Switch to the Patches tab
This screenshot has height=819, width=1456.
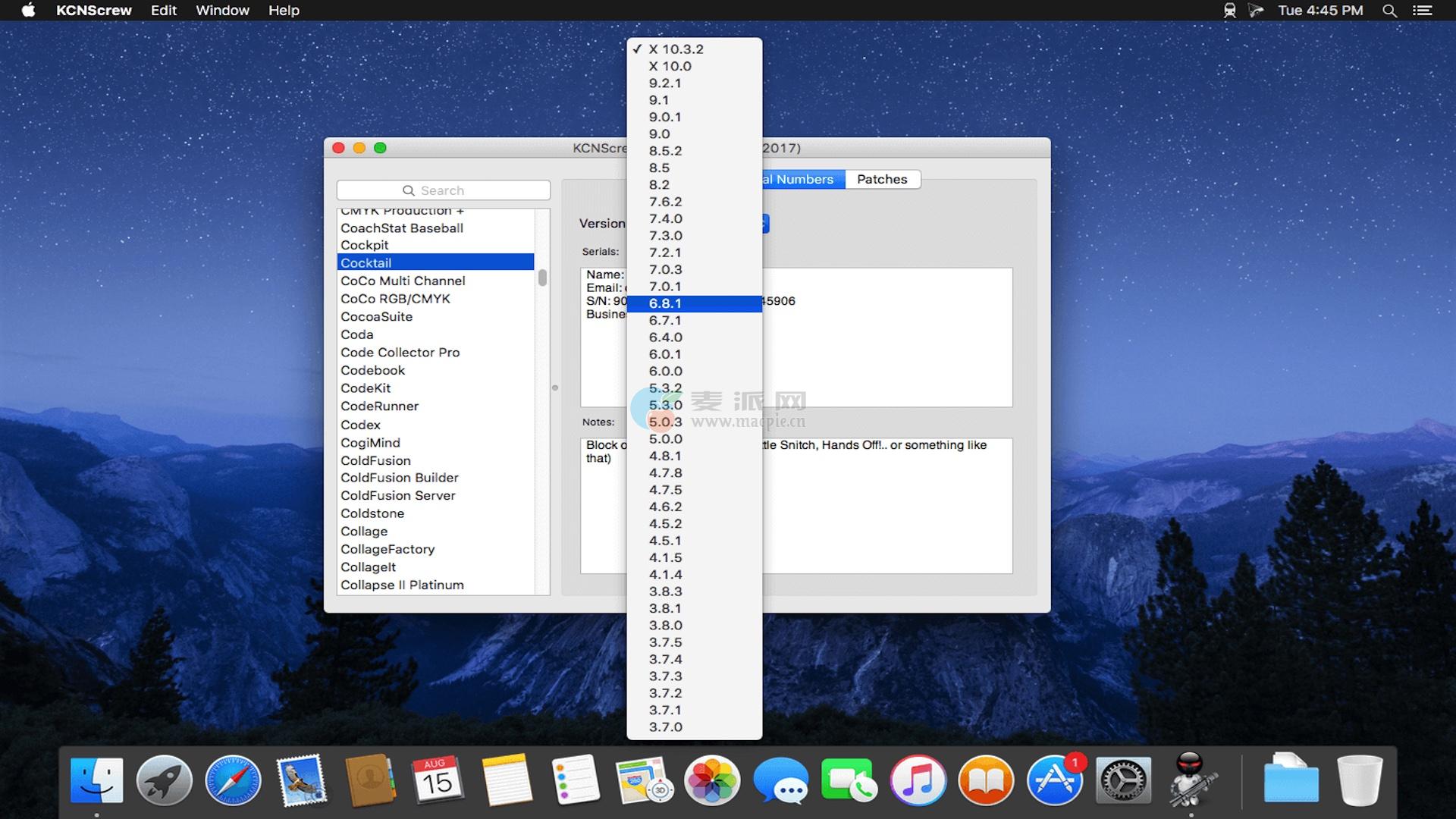click(882, 179)
